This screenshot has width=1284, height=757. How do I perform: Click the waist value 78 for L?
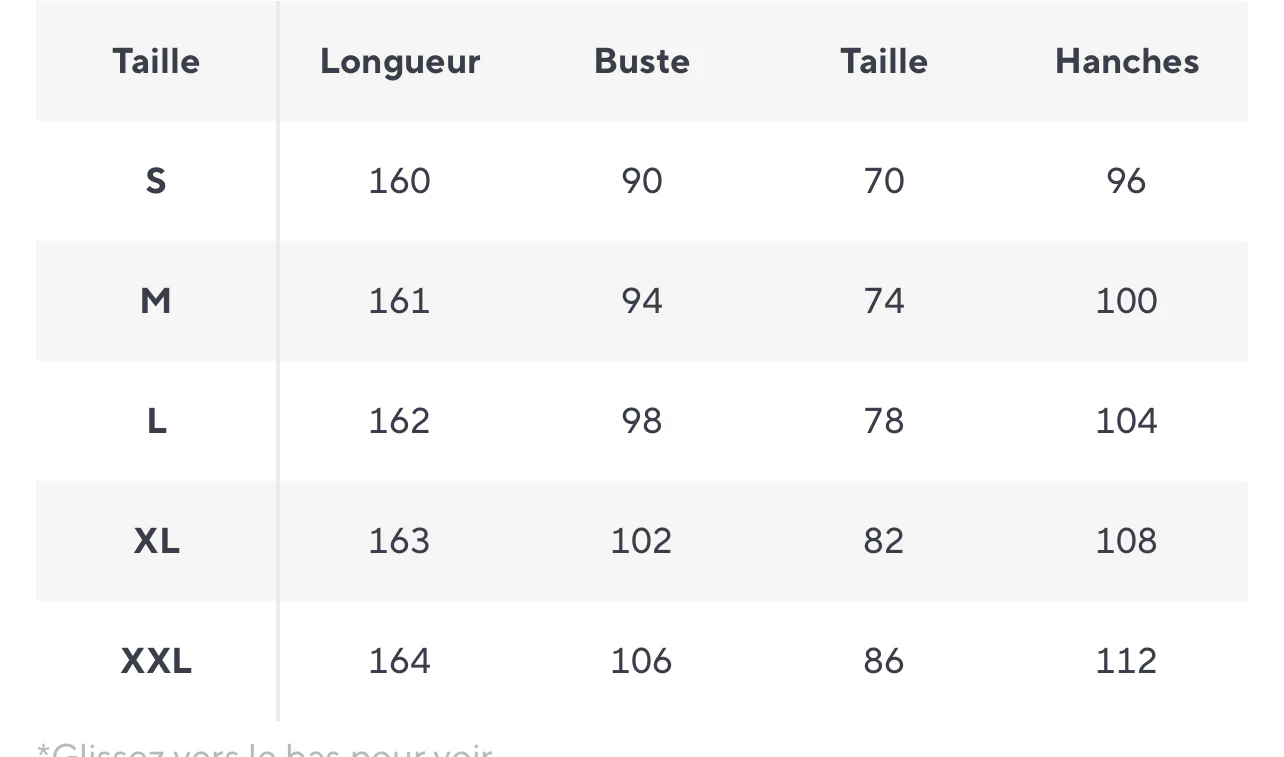(884, 421)
